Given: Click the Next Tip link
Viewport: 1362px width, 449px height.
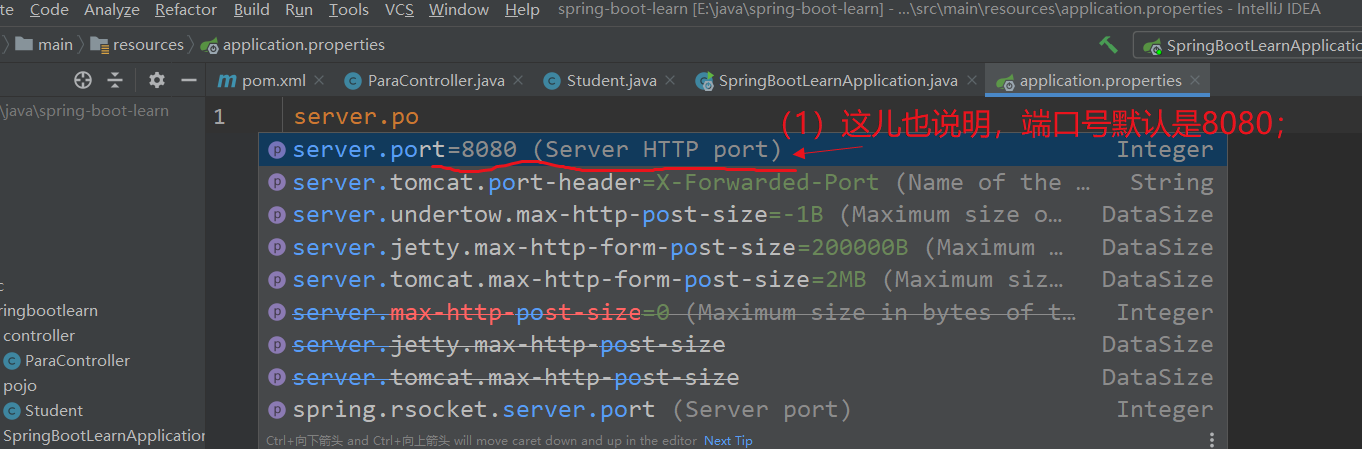Looking at the screenshot, I should click(x=728, y=441).
